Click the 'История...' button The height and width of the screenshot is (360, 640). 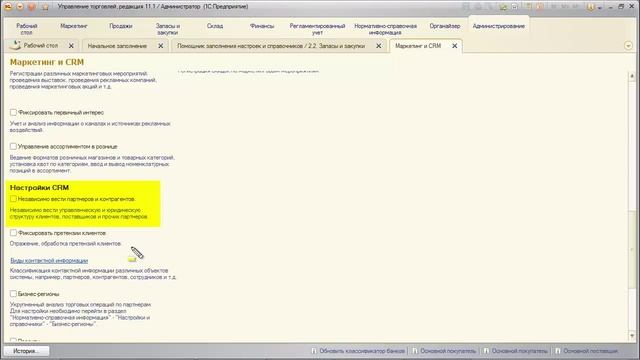pos(26,351)
